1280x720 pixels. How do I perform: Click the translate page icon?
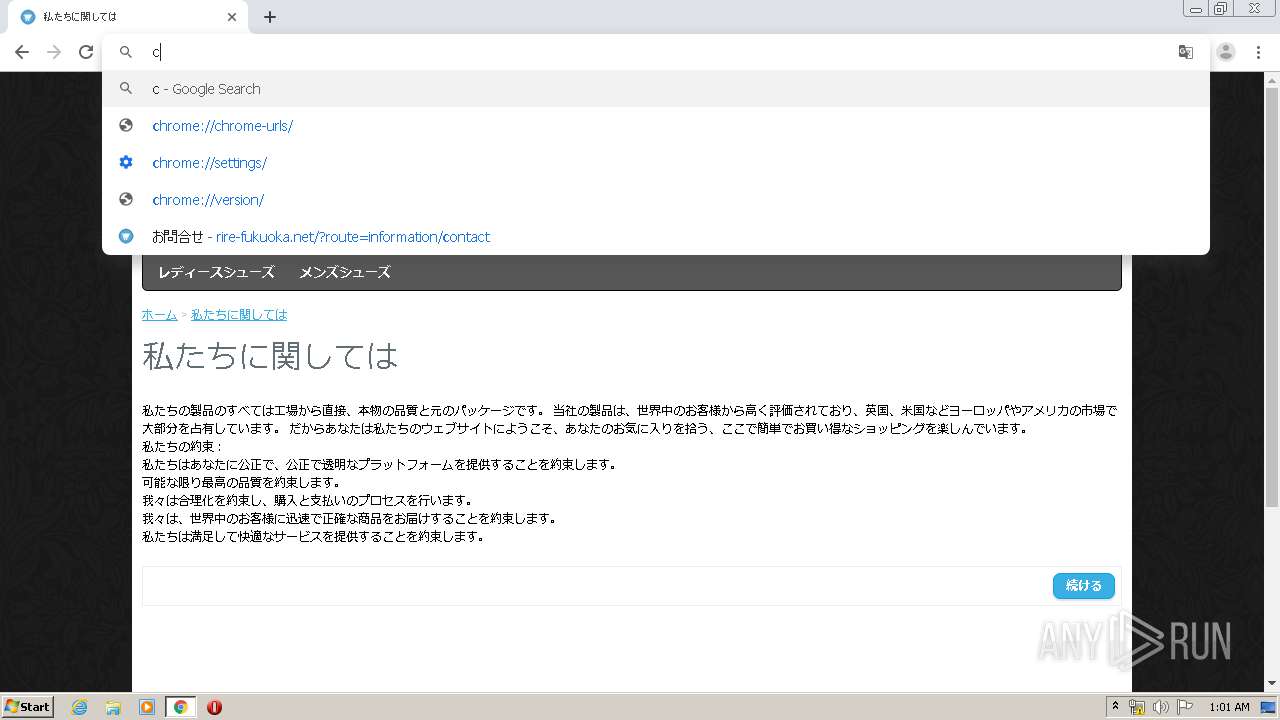click(1186, 52)
